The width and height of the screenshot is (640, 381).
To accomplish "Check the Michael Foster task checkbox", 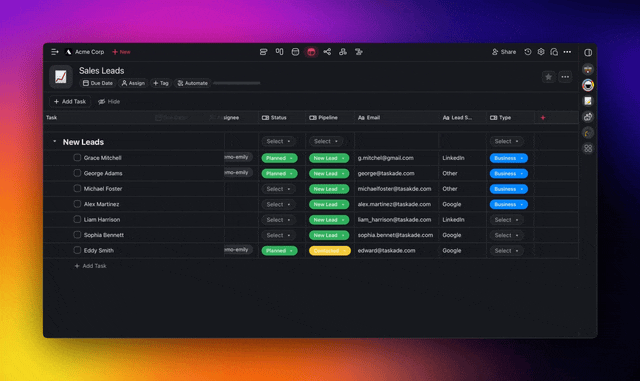I will [77, 188].
